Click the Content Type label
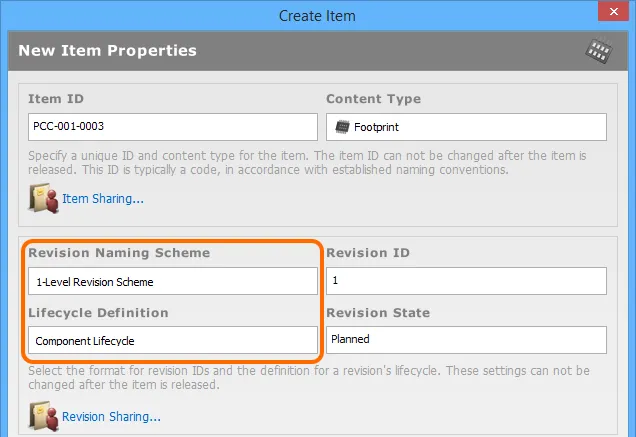This screenshot has width=636, height=437. coord(374,99)
